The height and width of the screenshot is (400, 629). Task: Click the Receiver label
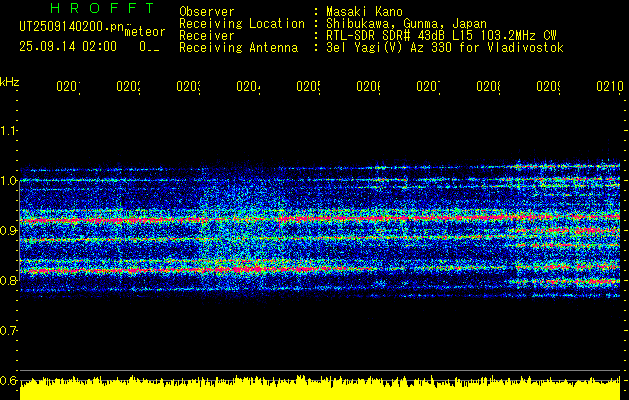coord(207,36)
